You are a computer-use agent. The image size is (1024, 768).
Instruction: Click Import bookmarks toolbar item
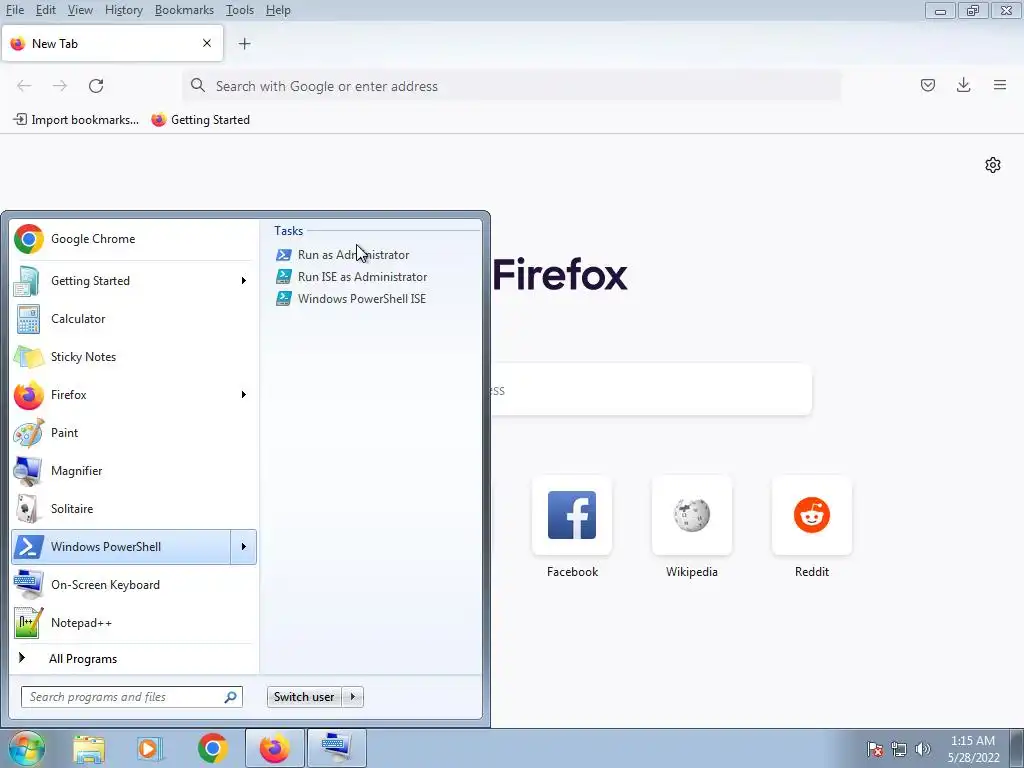click(x=76, y=120)
